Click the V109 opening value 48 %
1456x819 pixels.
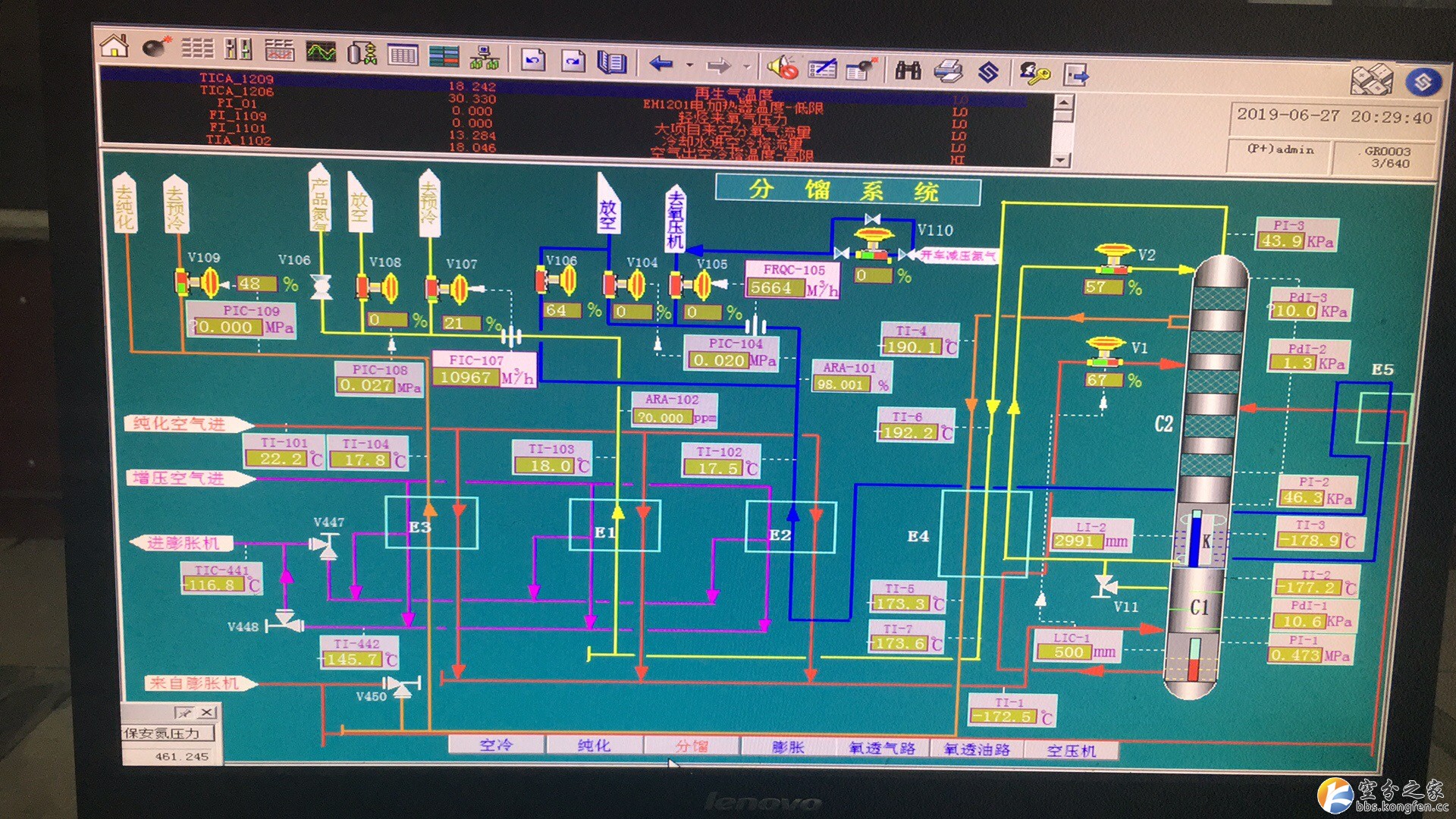(x=258, y=284)
